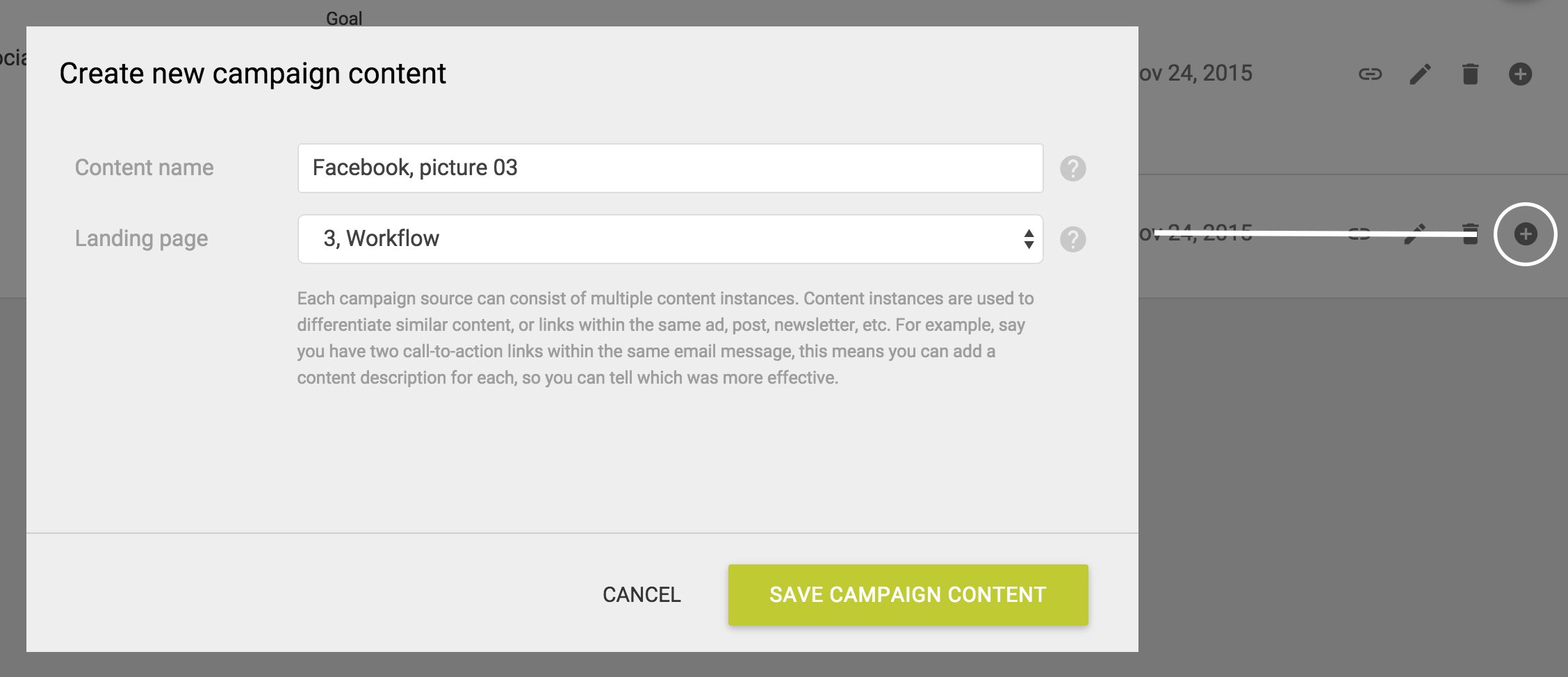Select the pencil edit icon on second row
The height and width of the screenshot is (677, 1568).
point(1419,235)
